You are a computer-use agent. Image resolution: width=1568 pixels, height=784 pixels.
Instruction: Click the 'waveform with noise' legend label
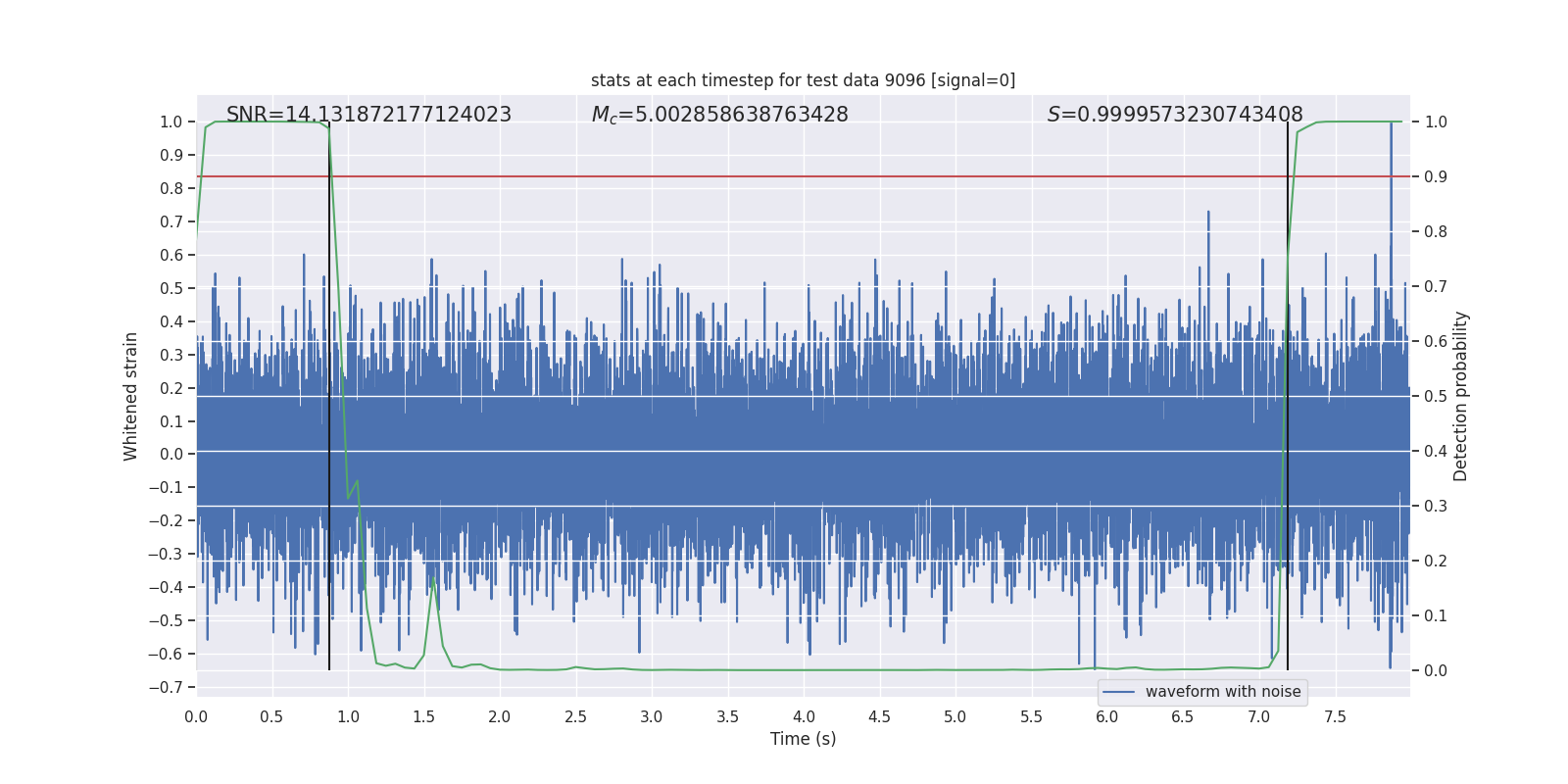[x=1223, y=692]
